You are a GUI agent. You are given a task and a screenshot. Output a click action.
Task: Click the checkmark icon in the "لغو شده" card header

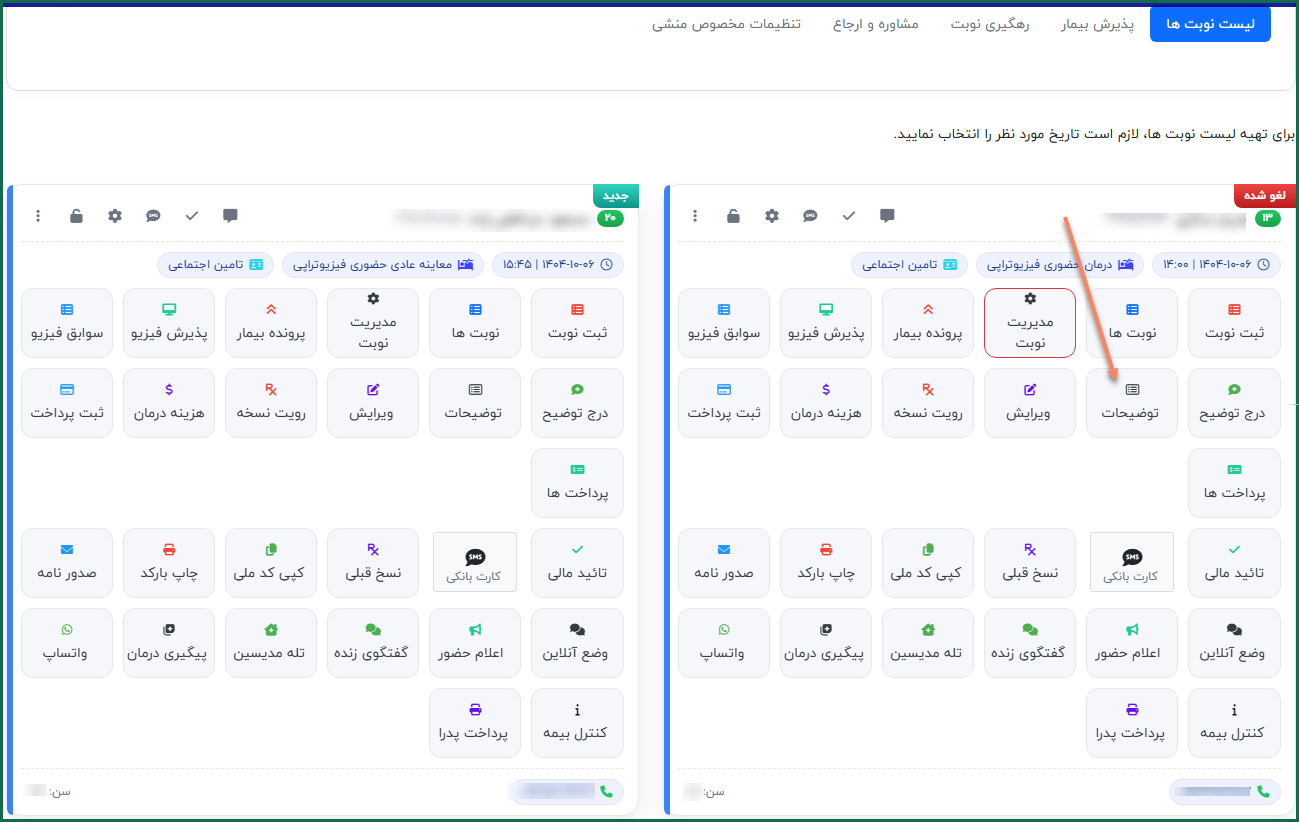click(849, 216)
